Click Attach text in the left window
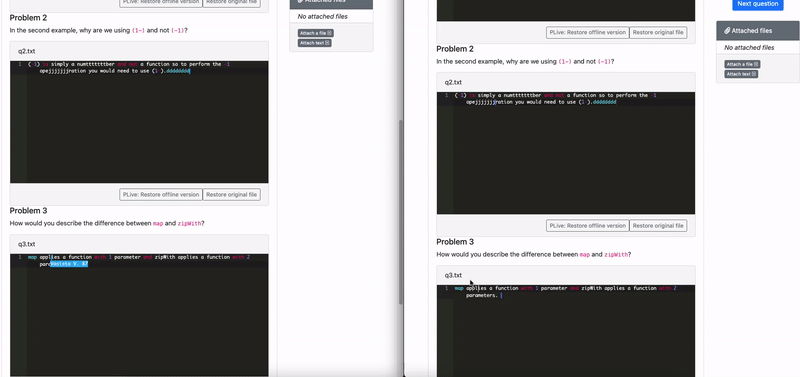 click(x=314, y=43)
